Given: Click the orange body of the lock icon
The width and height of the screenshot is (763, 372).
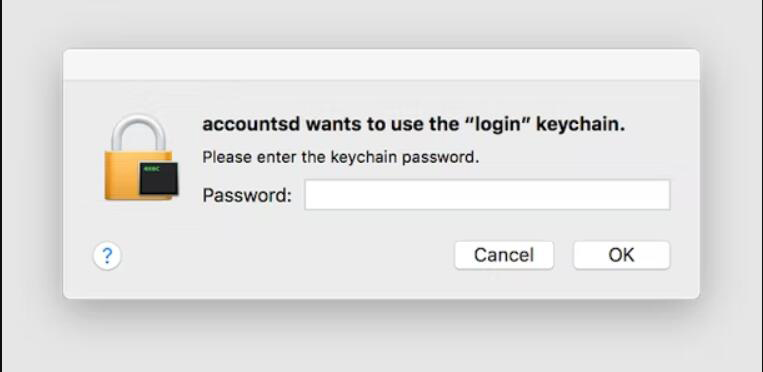Looking at the screenshot, I should [123, 175].
